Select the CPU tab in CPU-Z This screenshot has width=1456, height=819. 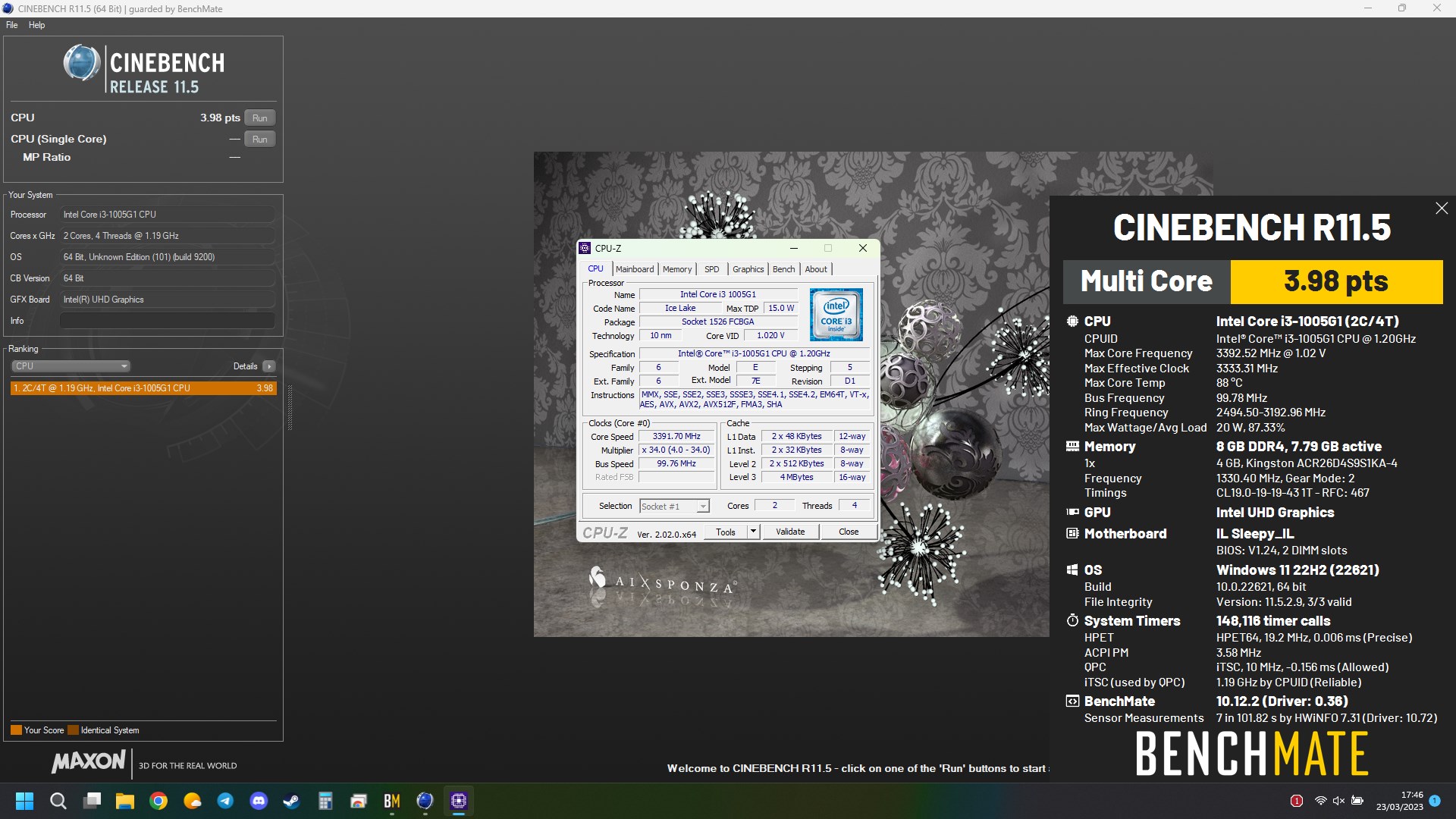pyautogui.click(x=596, y=268)
